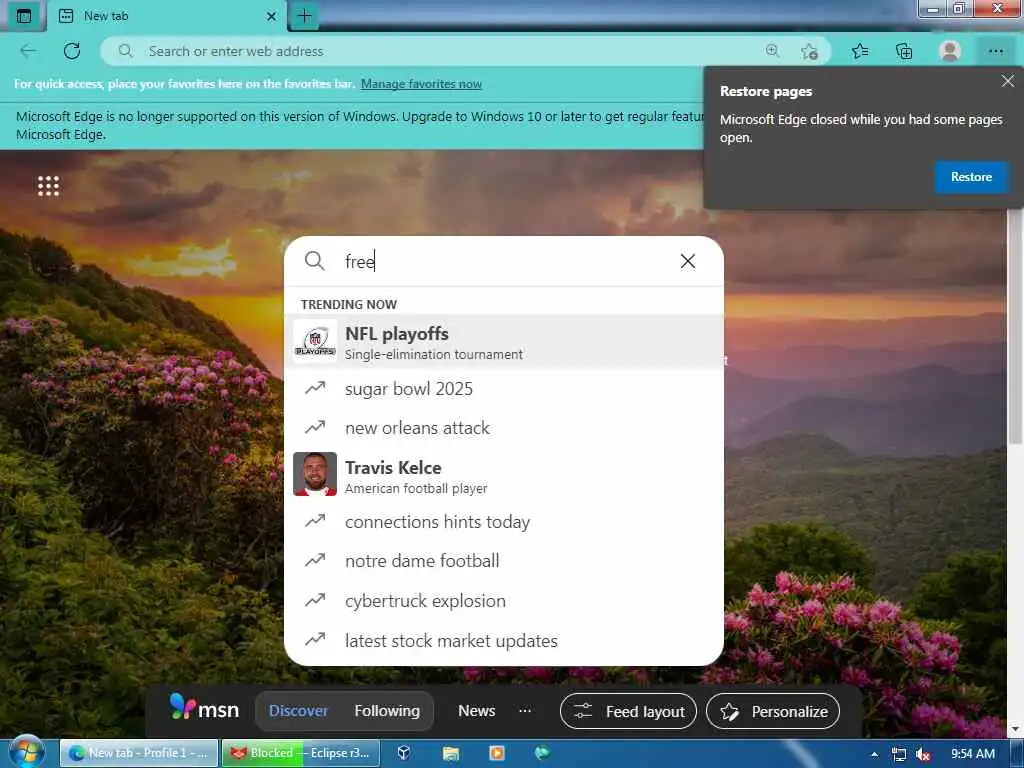Screen dimensions: 1024x768
Task: Open the media player taskbar icon
Action: coord(497,753)
